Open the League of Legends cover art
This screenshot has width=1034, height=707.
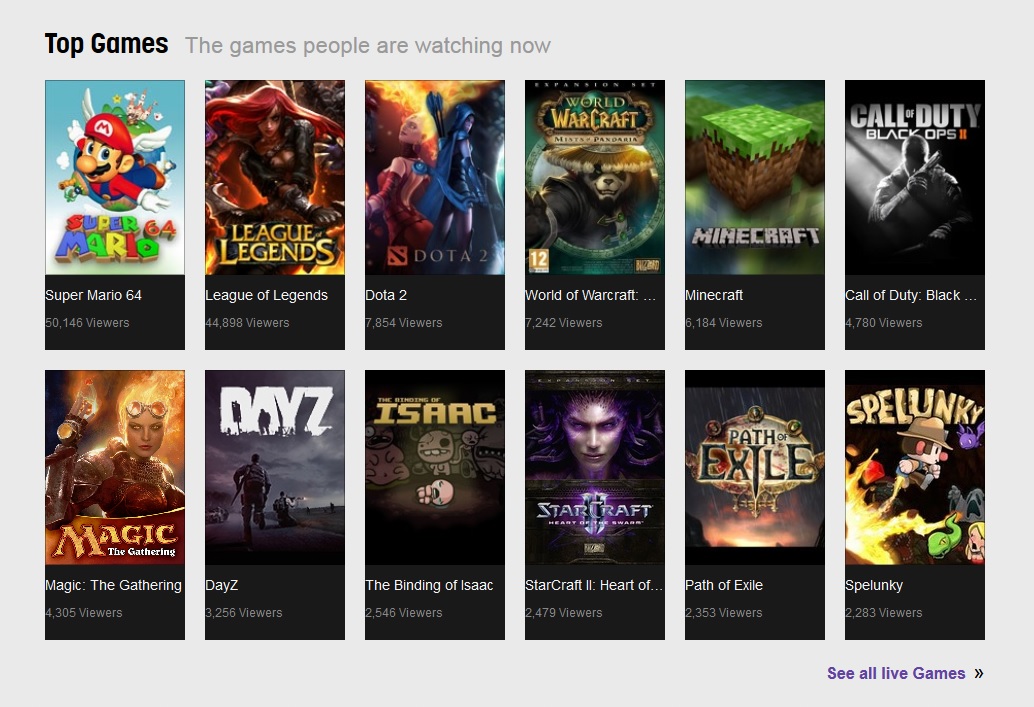pos(275,177)
